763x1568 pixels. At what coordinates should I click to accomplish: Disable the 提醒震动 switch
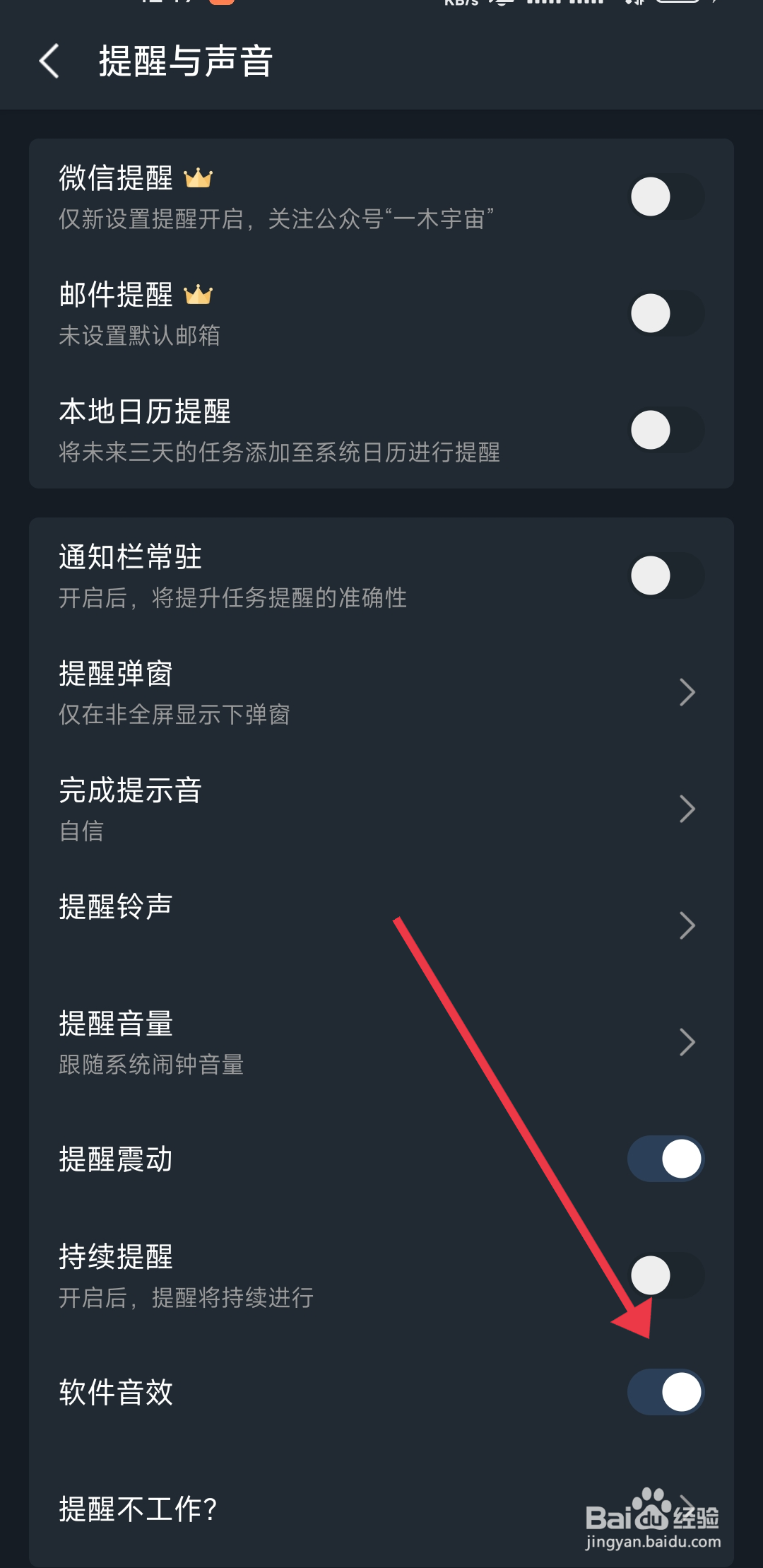click(666, 1159)
